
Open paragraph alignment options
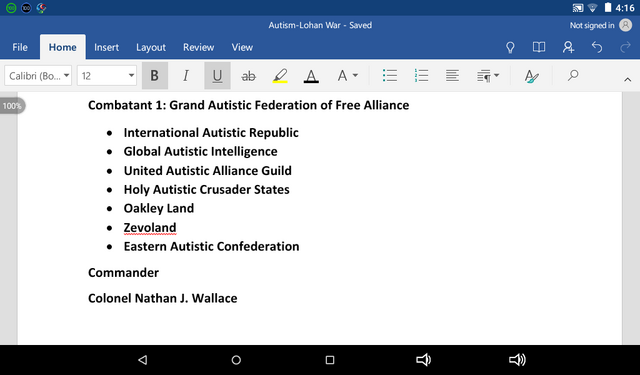point(452,75)
